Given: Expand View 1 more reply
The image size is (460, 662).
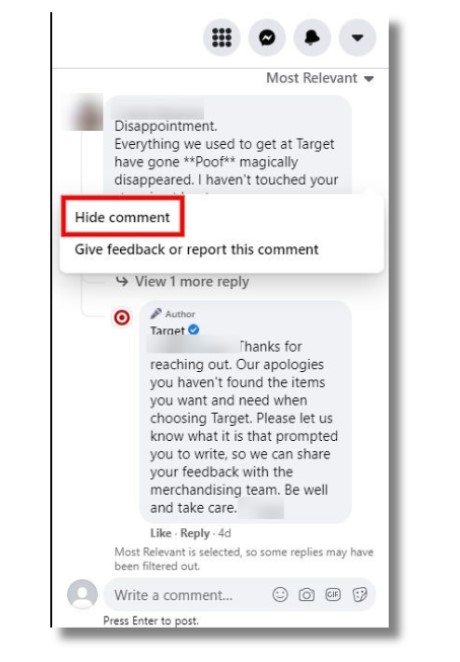Looking at the screenshot, I should coord(182,282).
